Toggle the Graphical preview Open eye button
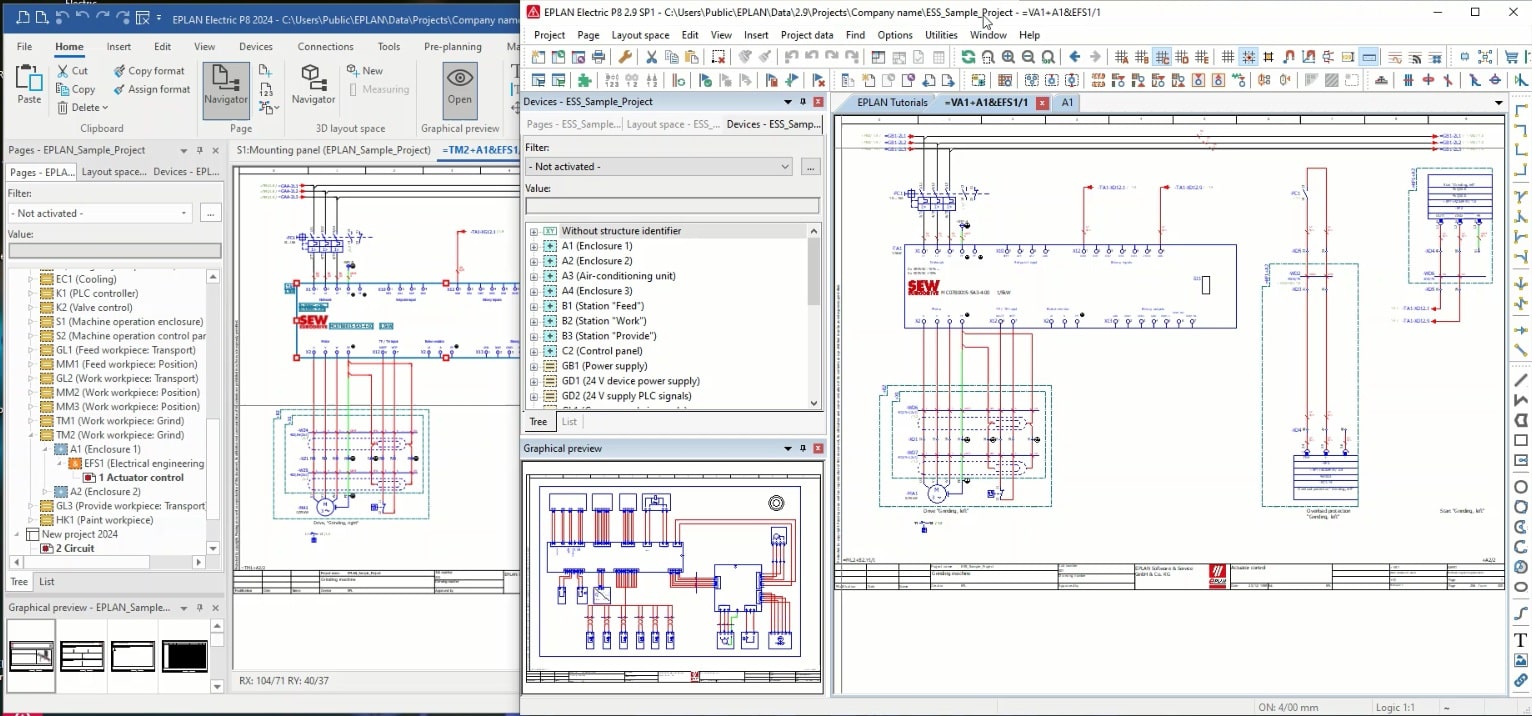The width and height of the screenshot is (1532, 716). [x=459, y=84]
